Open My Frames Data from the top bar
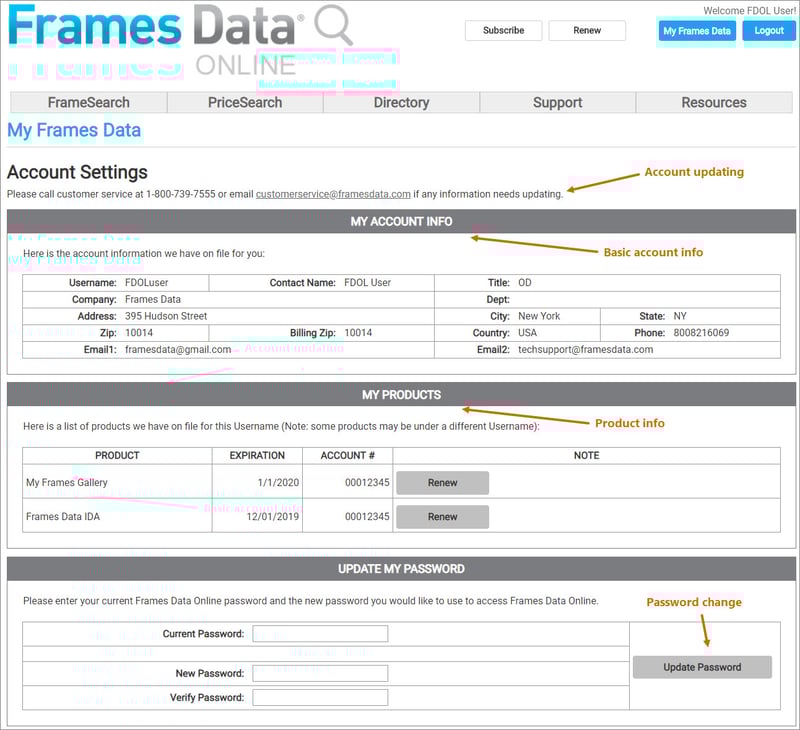 pos(696,32)
